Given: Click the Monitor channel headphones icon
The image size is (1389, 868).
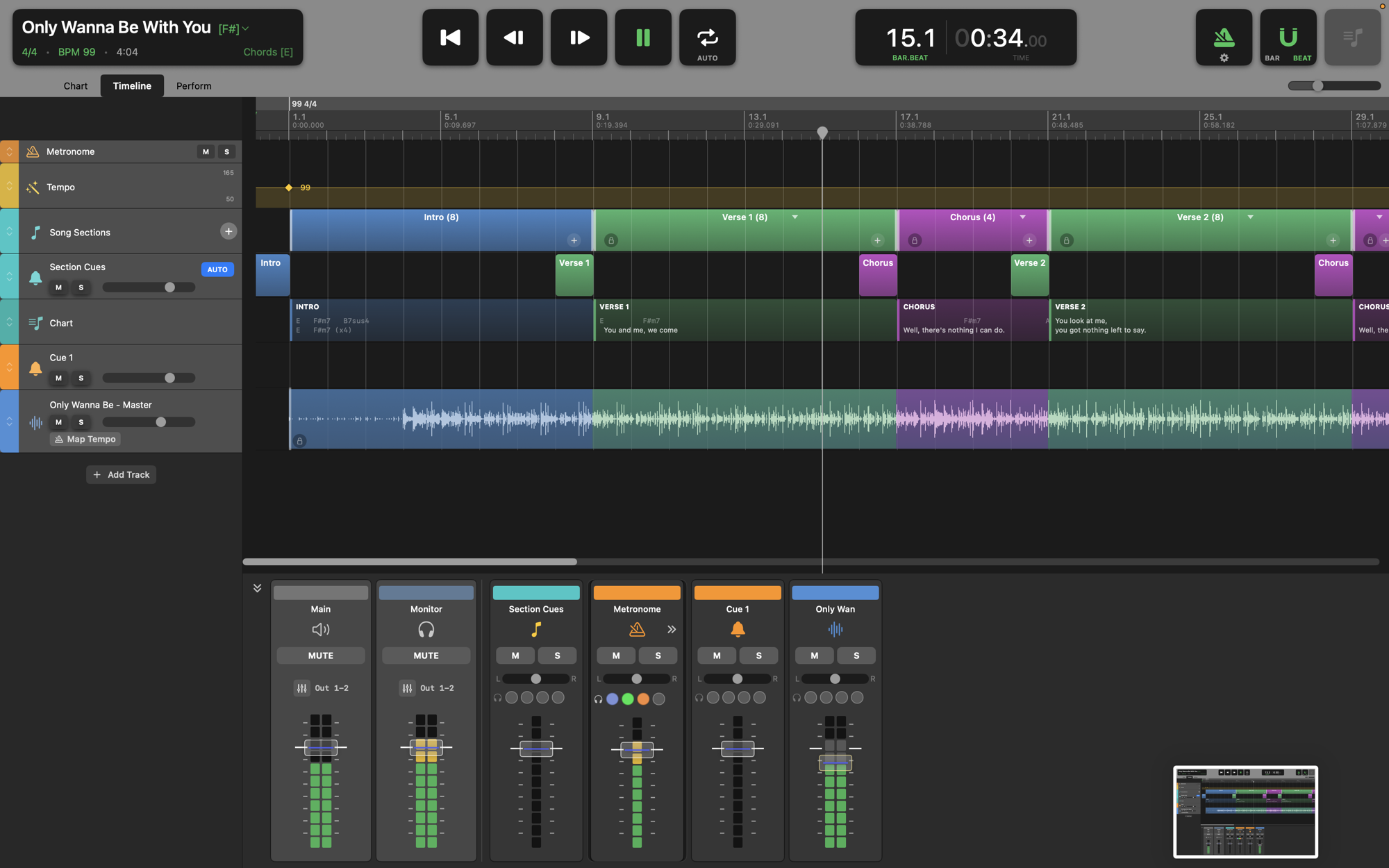Looking at the screenshot, I should [426, 630].
